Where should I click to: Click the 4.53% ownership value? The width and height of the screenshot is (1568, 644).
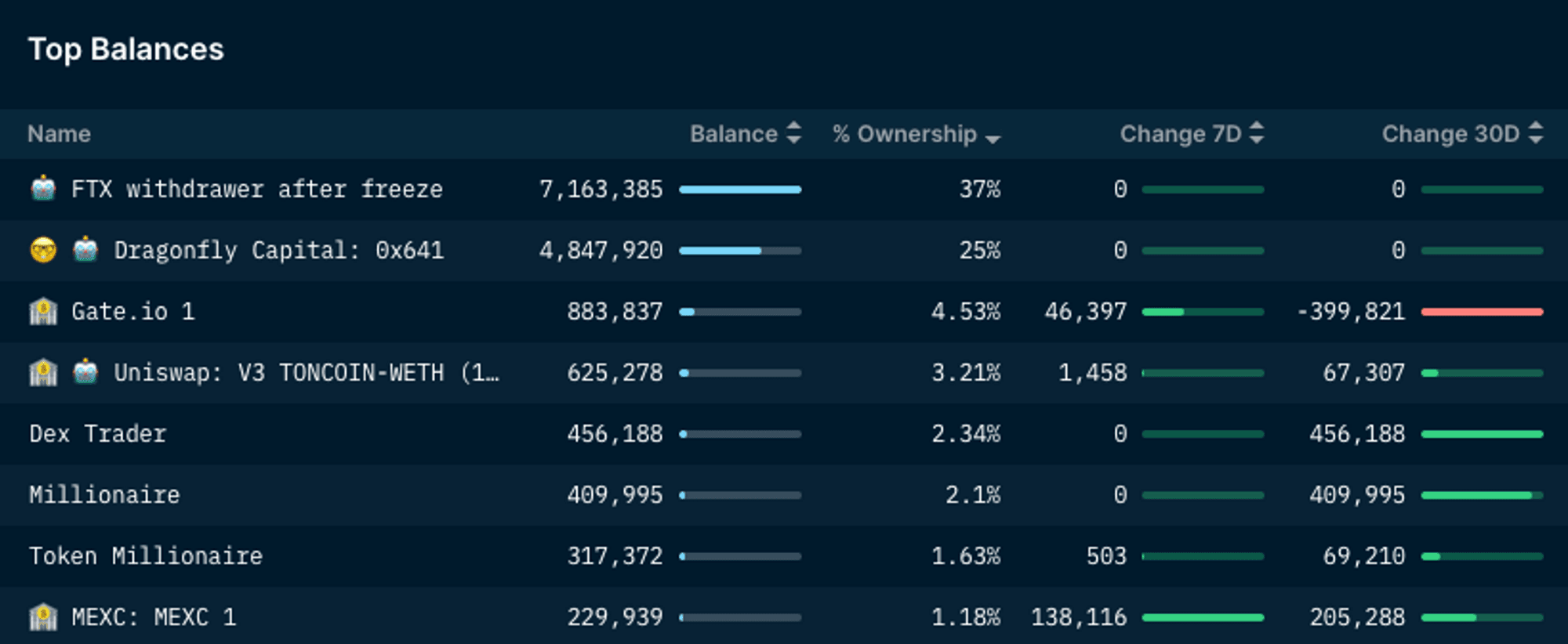(966, 311)
